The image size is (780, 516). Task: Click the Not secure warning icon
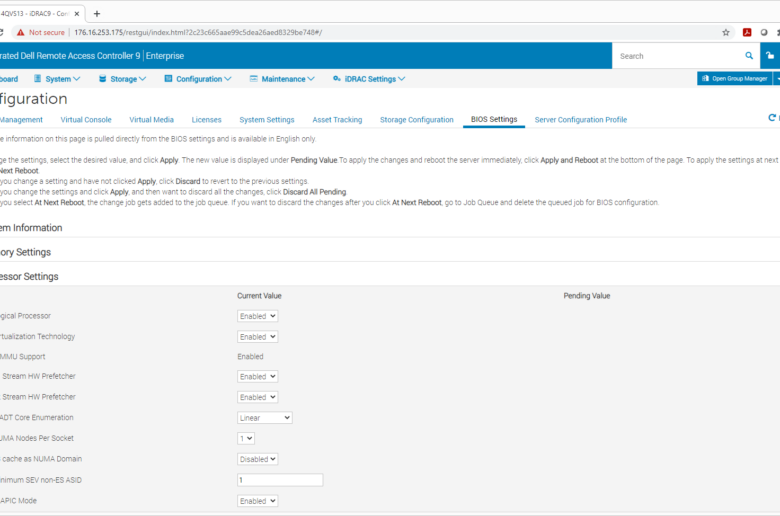pos(20,32)
